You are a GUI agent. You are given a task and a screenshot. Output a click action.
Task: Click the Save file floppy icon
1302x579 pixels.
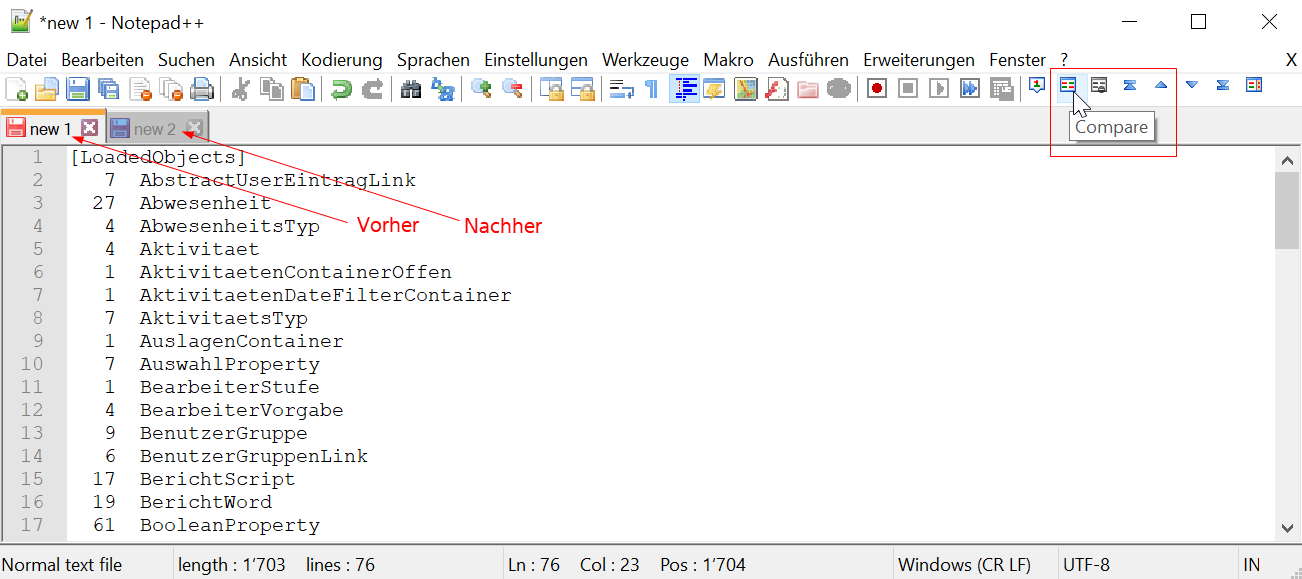(77, 89)
